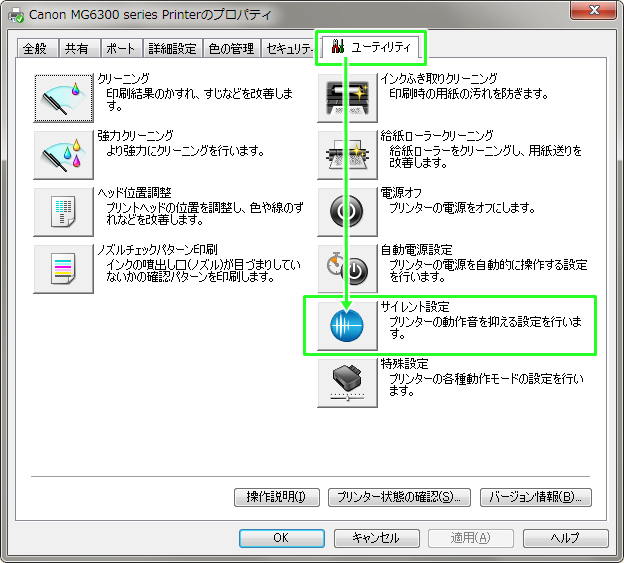This screenshot has height=563, width=624.
Task: Open the 詳細設定 tab
Action: coord(173,48)
